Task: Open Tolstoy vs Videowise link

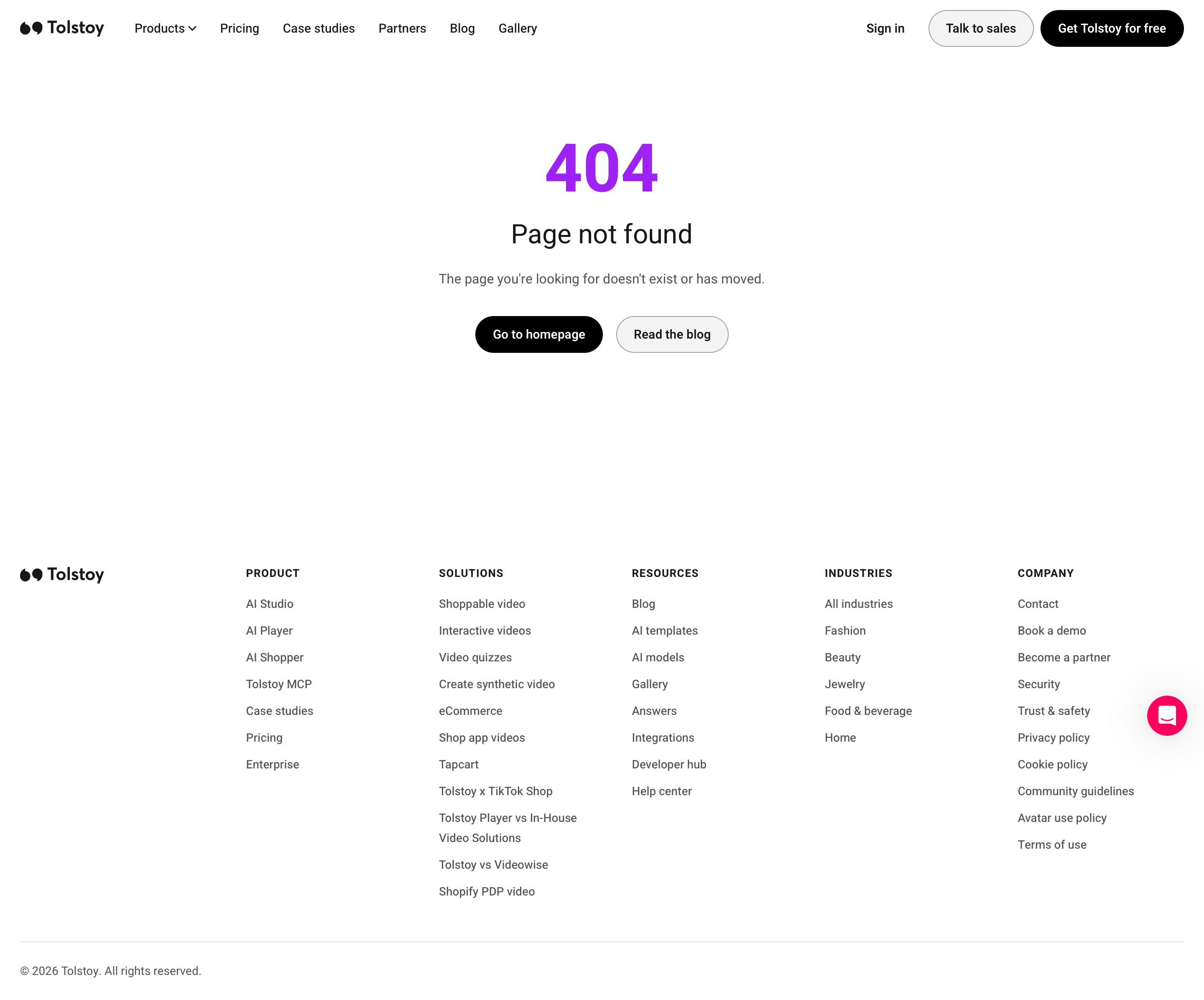Action: coord(494,865)
